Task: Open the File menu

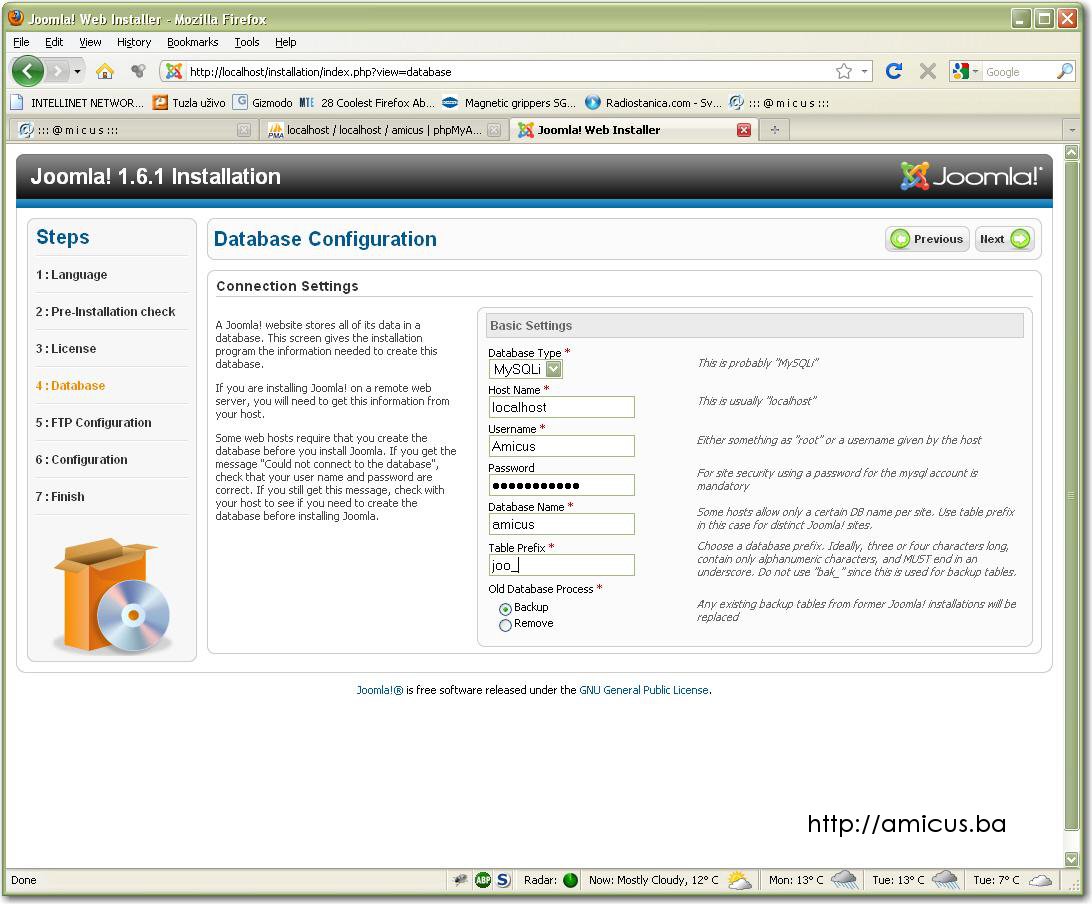Action: (x=21, y=42)
